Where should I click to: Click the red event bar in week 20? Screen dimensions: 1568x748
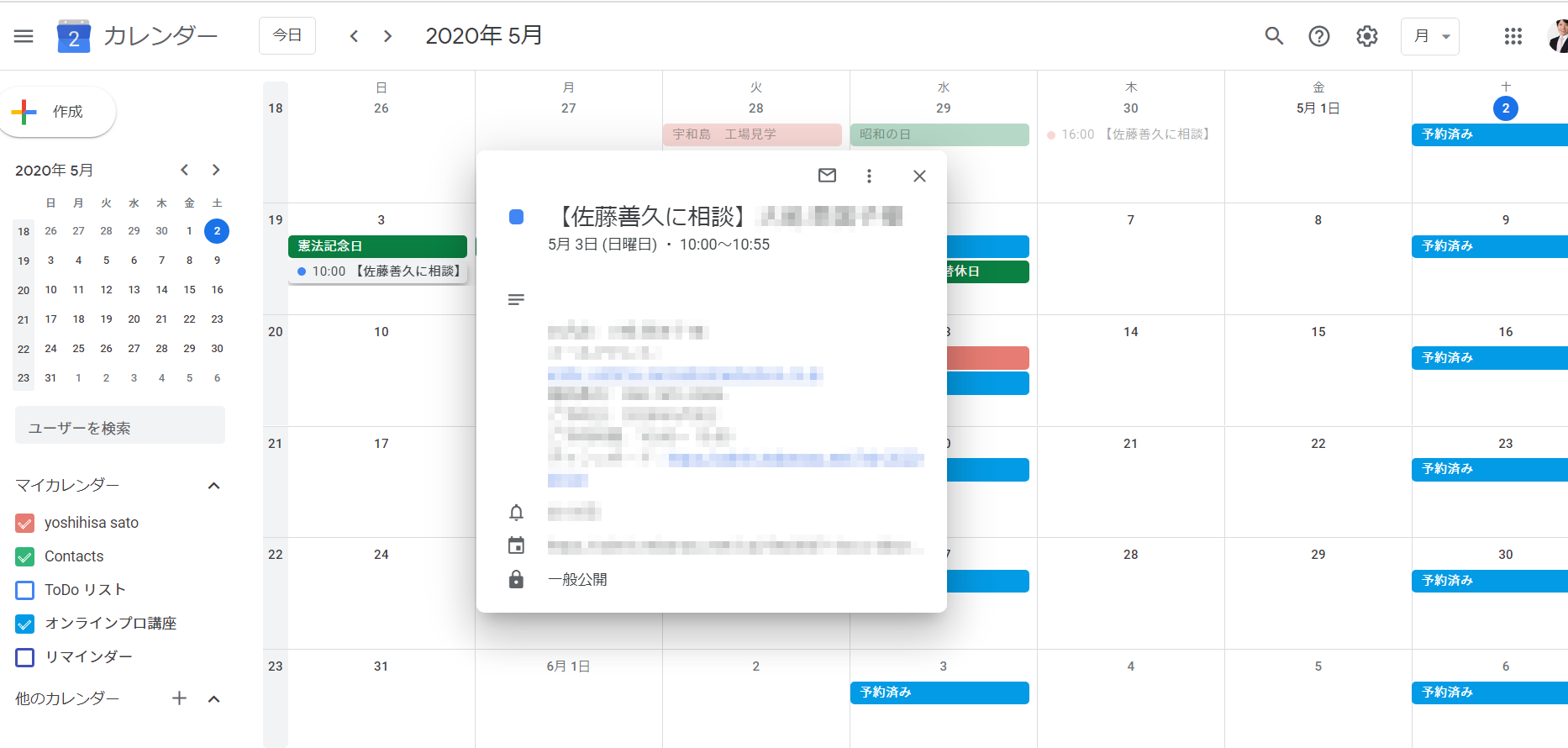tap(988, 358)
